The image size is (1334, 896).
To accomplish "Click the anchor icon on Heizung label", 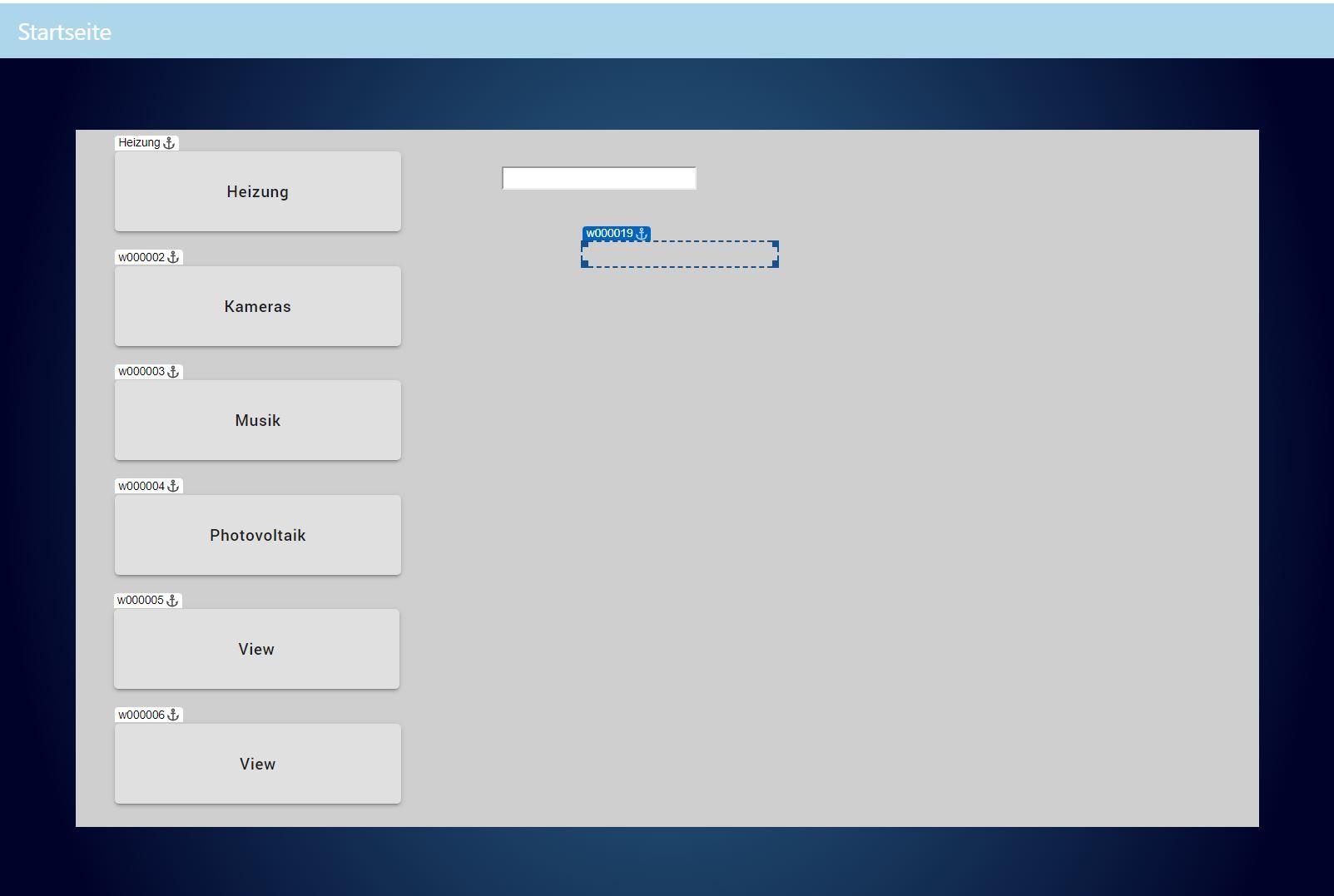I will coord(169,143).
